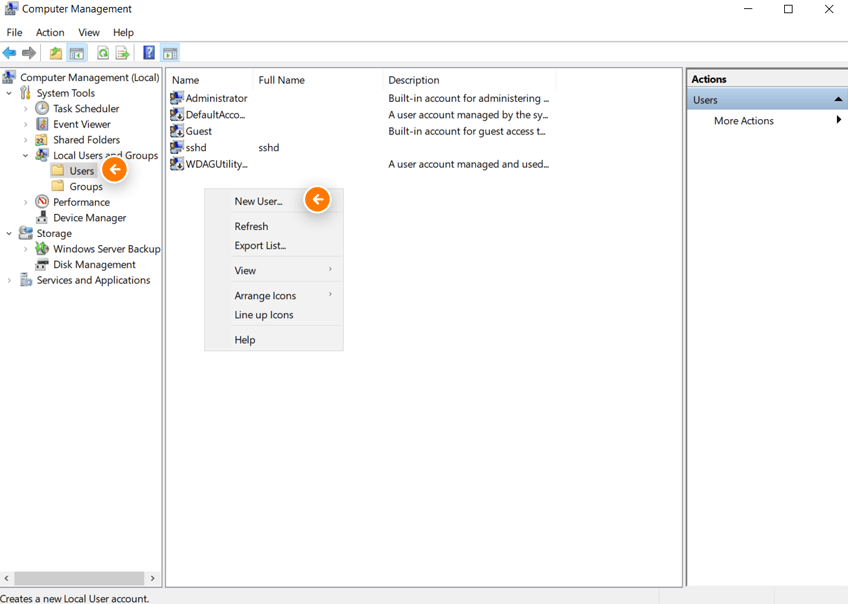Click the Up one level folder icon

(x=55, y=53)
